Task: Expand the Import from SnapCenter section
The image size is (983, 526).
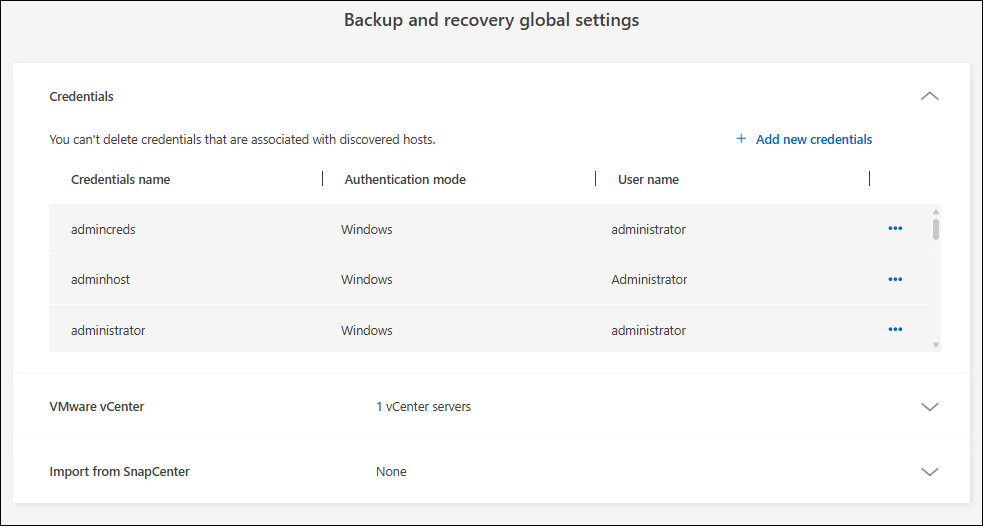Action: tap(930, 471)
